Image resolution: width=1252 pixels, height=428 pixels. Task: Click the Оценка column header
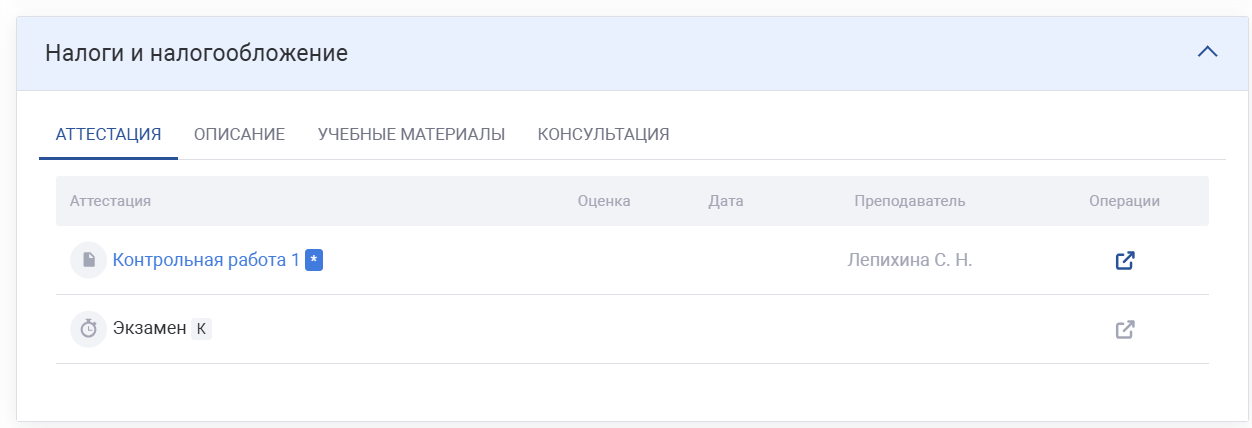[604, 201]
